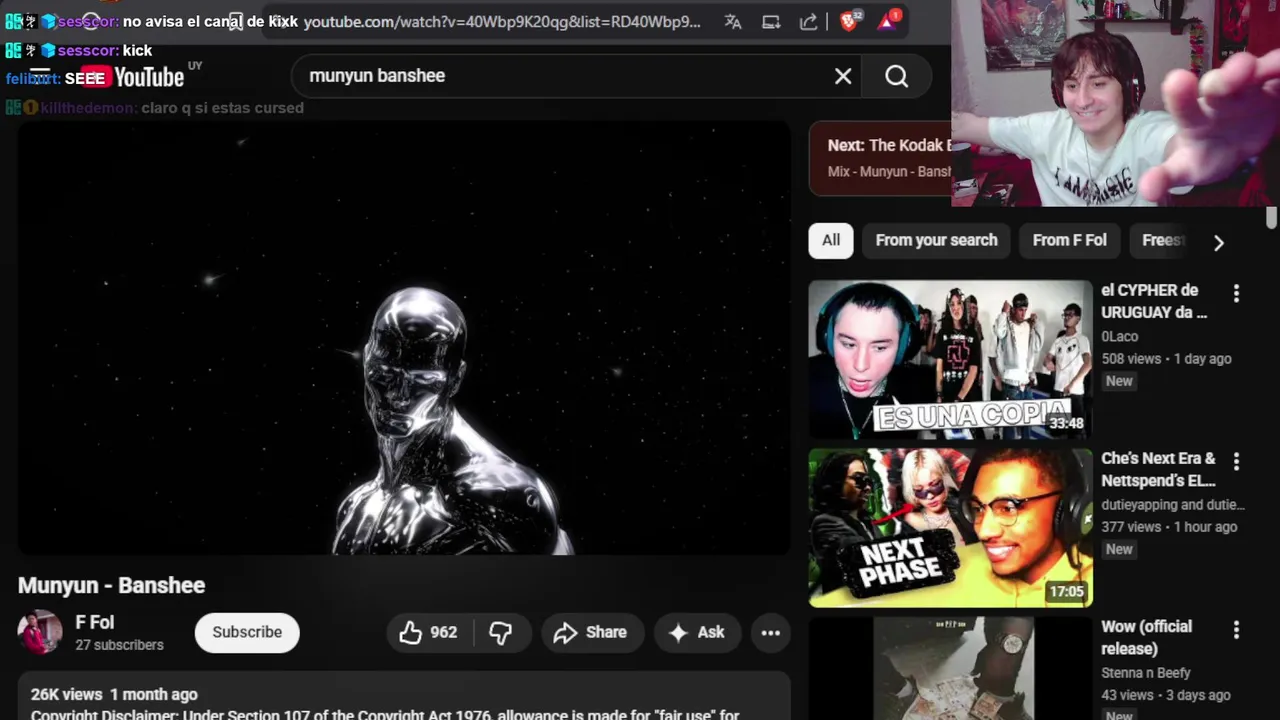Open options for Wow (official release) video
The height and width of the screenshot is (720, 1280).
[1236, 629]
